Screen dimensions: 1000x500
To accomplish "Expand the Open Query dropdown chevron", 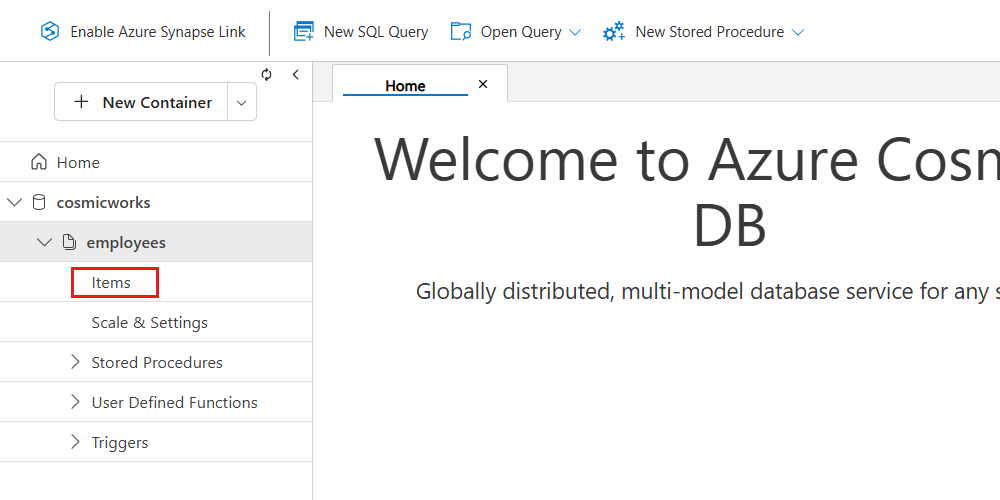I will tap(575, 32).
